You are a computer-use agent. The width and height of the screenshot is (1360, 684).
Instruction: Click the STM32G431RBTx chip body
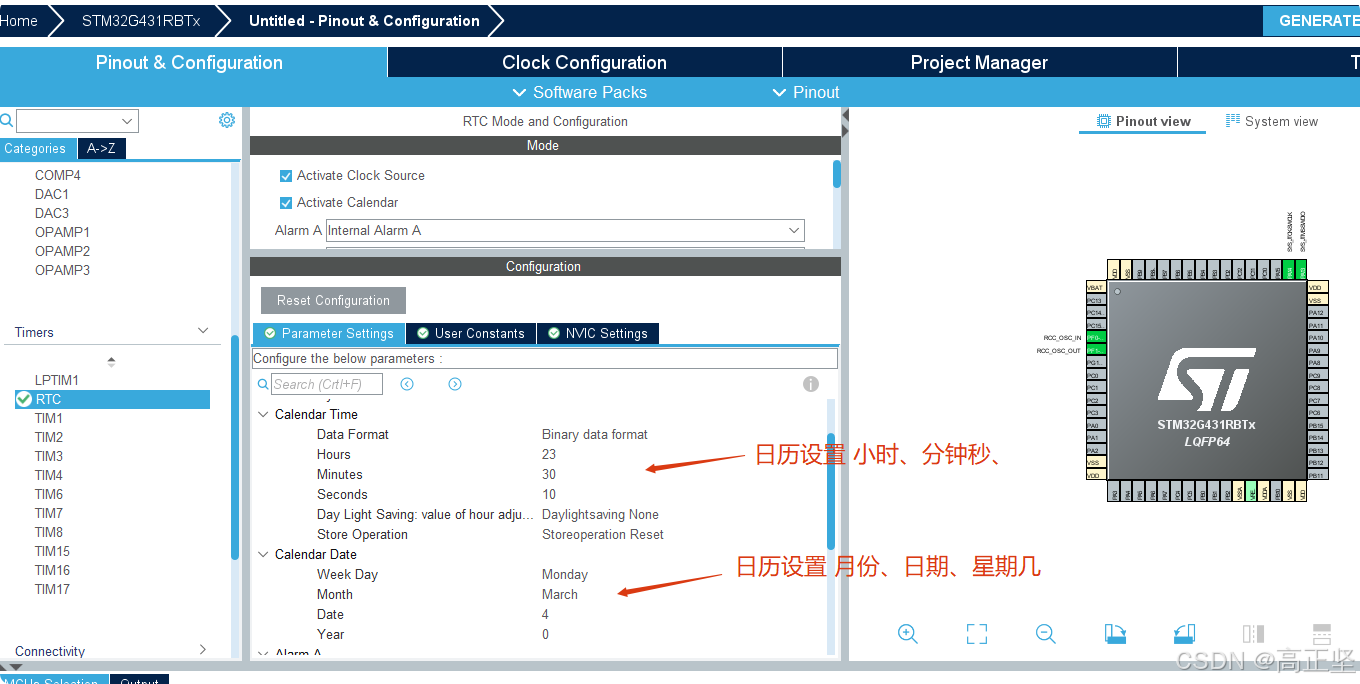1206,381
